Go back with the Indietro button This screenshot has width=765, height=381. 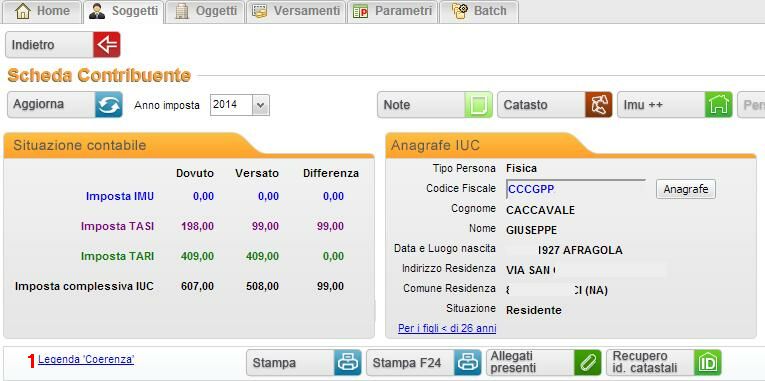[62, 45]
